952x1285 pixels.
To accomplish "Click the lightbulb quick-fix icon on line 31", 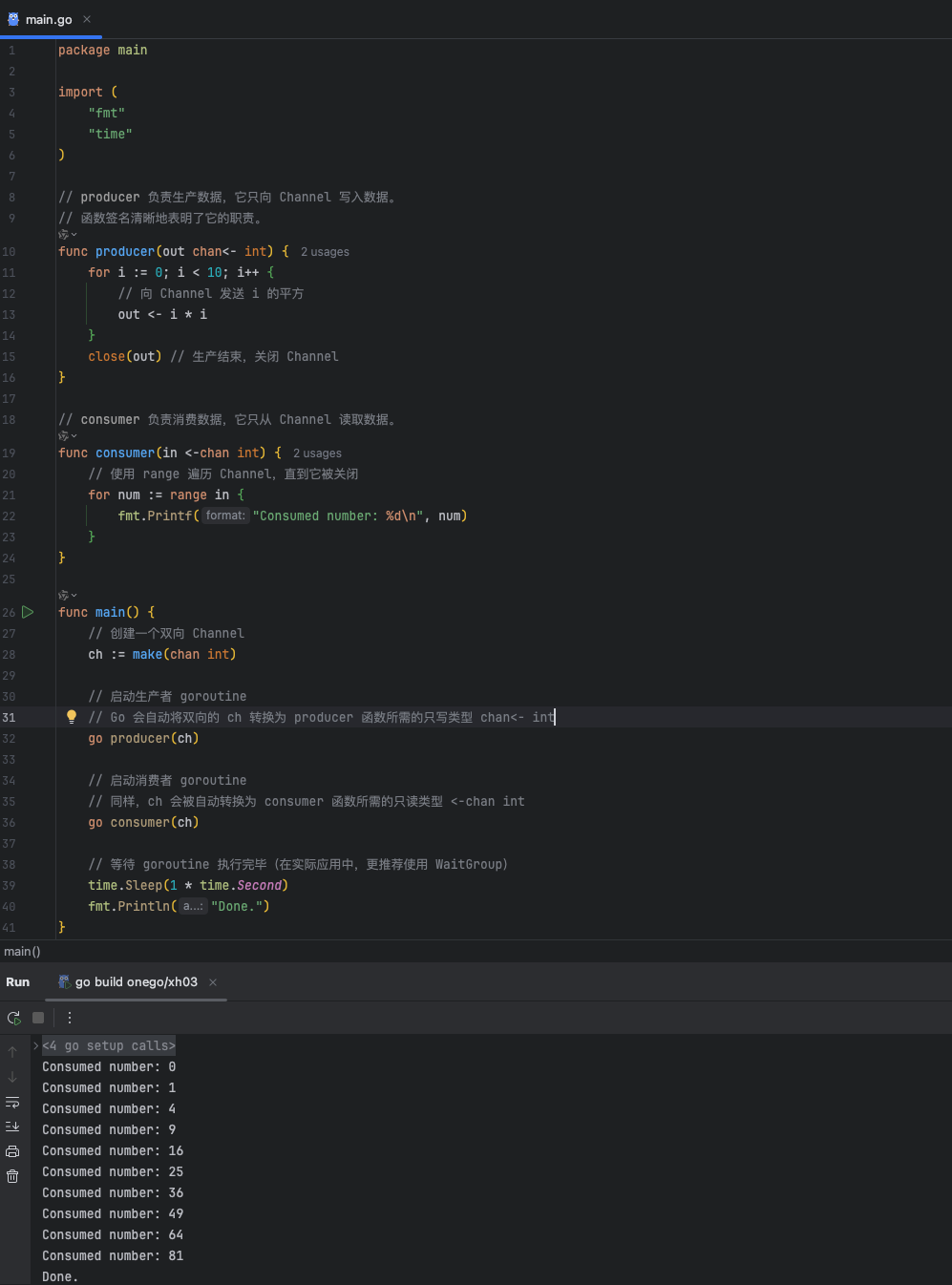I will (72, 717).
